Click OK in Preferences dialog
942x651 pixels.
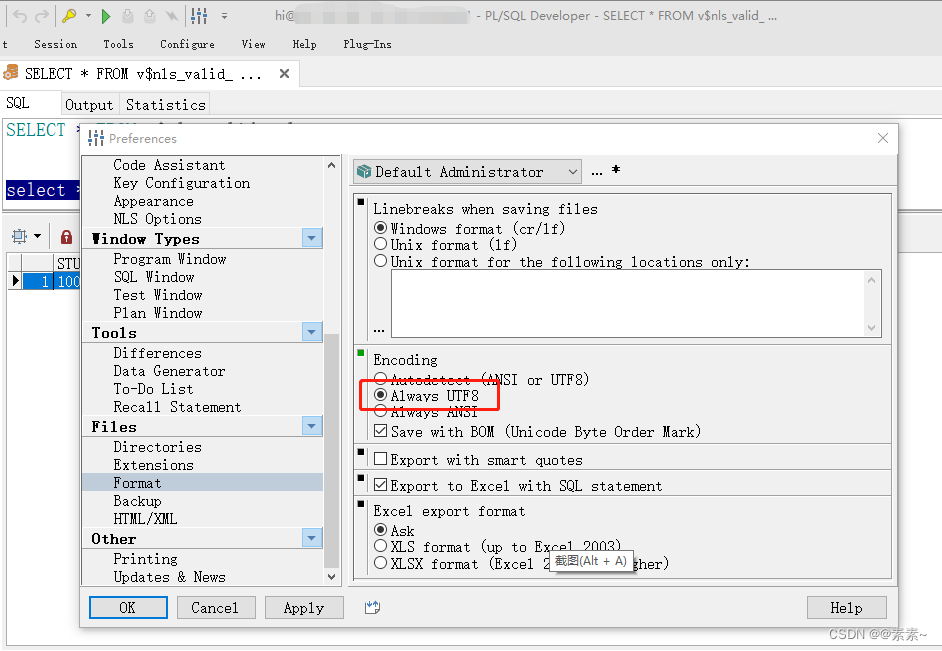pyautogui.click(x=128, y=608)
